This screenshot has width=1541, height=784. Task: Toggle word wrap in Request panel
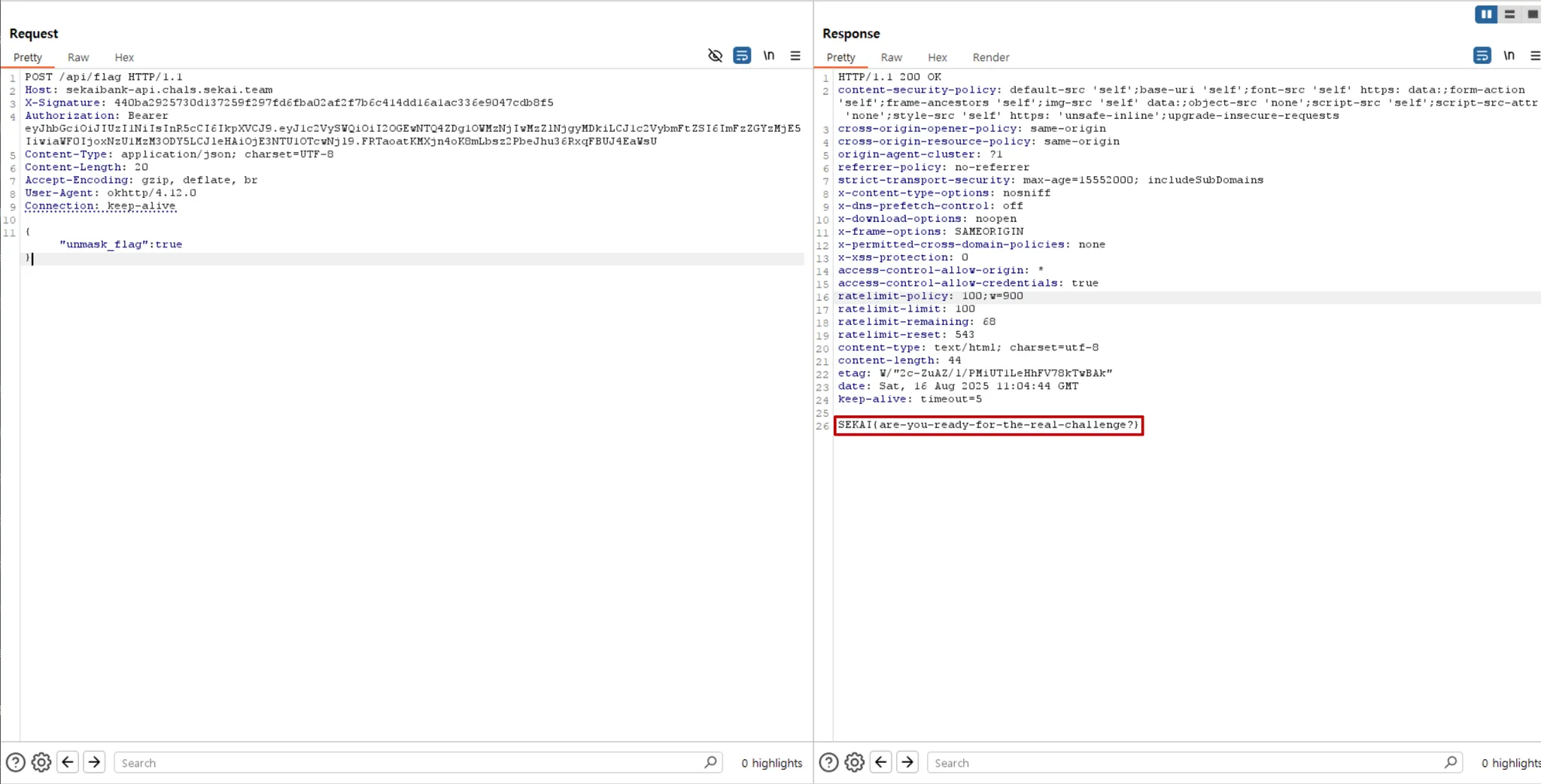[x=742, y=56]
